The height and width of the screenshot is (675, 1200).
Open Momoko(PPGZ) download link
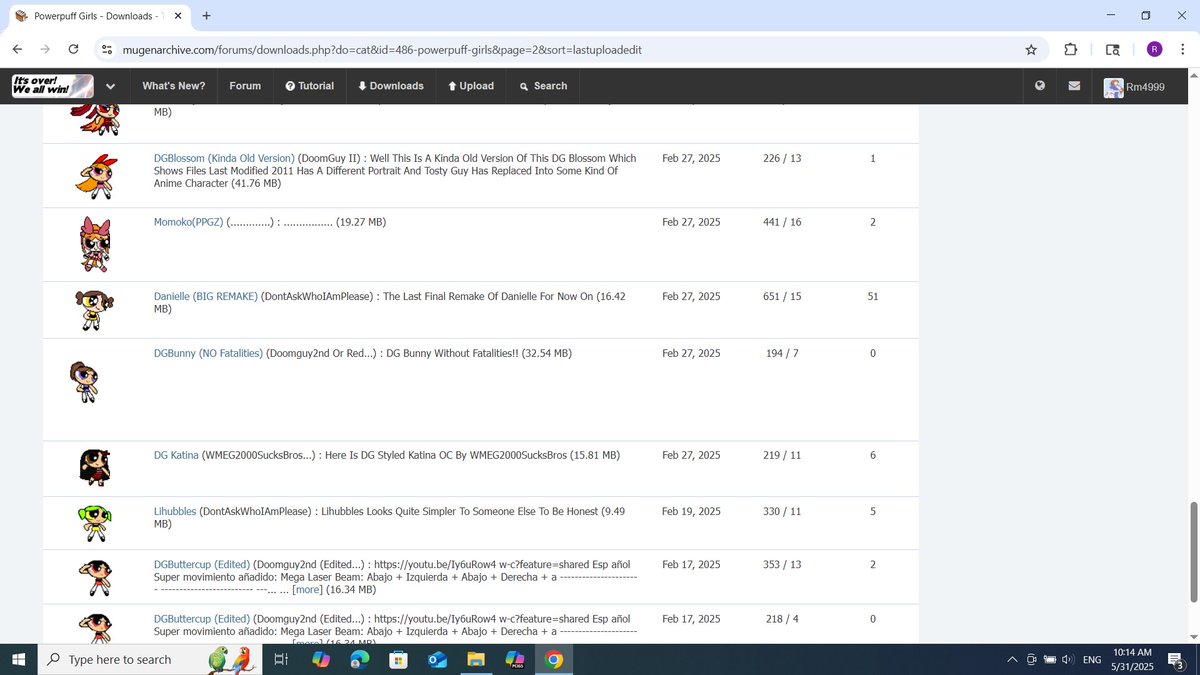pyautogui.click(x=189, y=222)
